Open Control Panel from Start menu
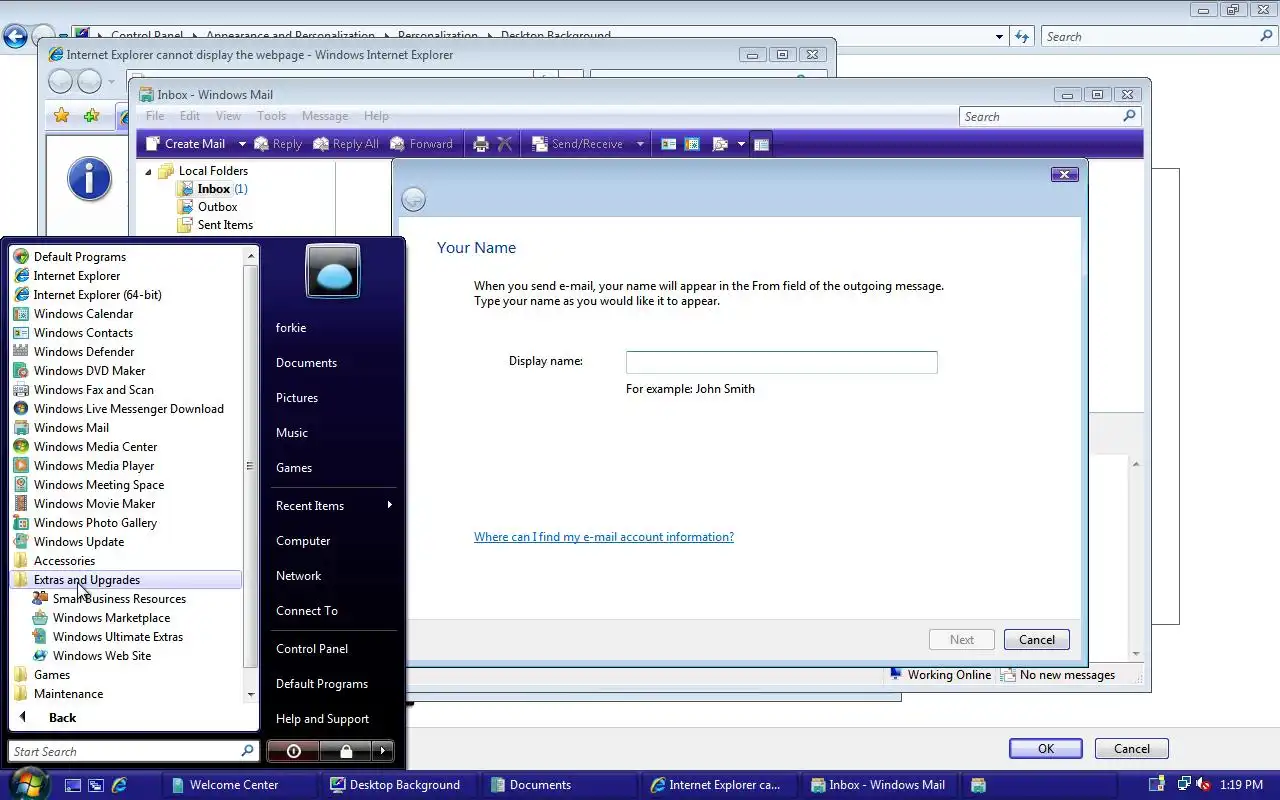Viewport: 1280px width, 800px height. pos(333,649)
